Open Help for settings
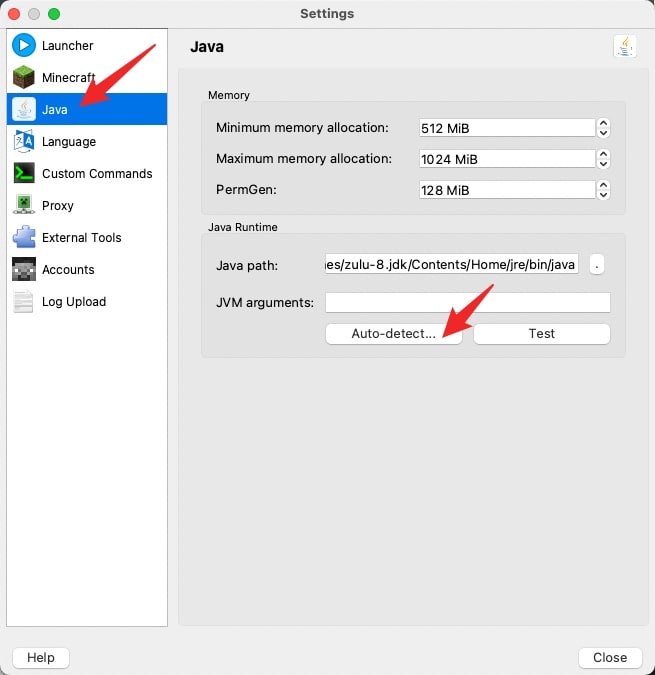This screenshot has height=675, width=655. pos(41,657)
